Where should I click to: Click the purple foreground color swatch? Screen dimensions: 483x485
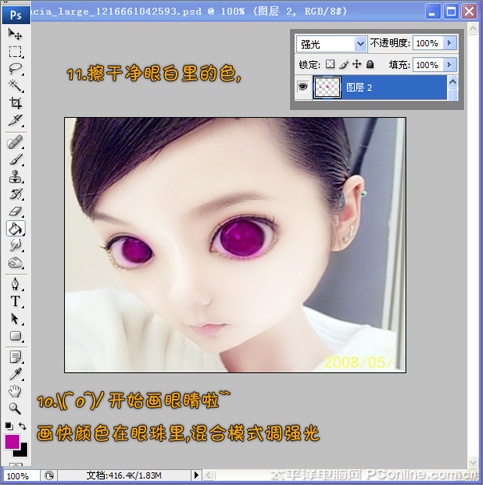coord(12,442)
